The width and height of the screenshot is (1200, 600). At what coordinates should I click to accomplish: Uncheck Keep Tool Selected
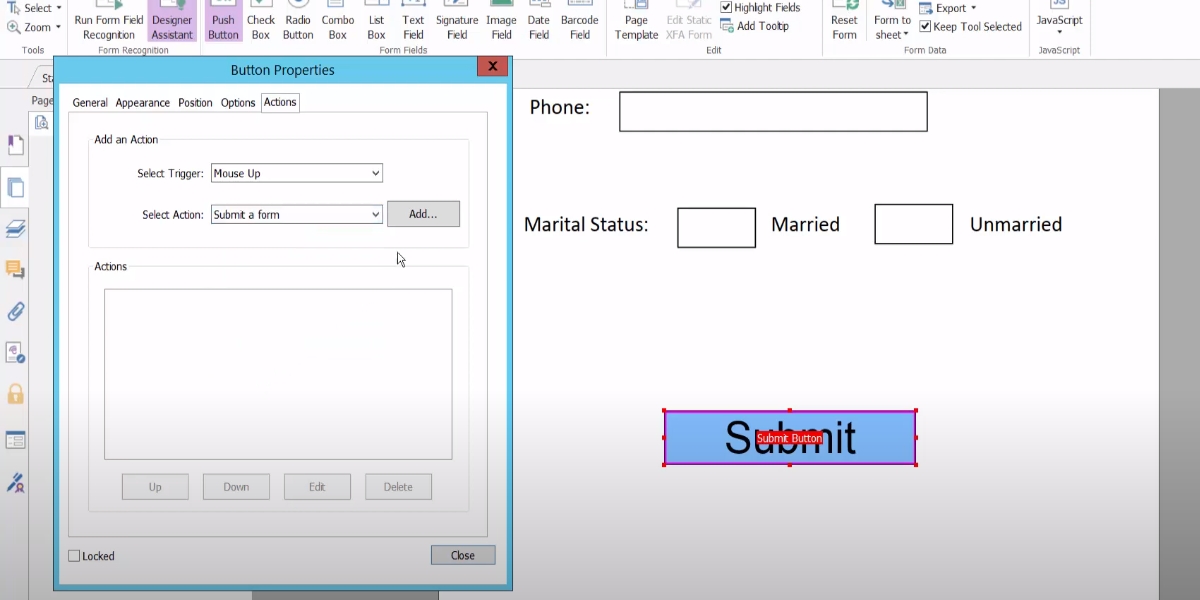(x=925, y=27)
